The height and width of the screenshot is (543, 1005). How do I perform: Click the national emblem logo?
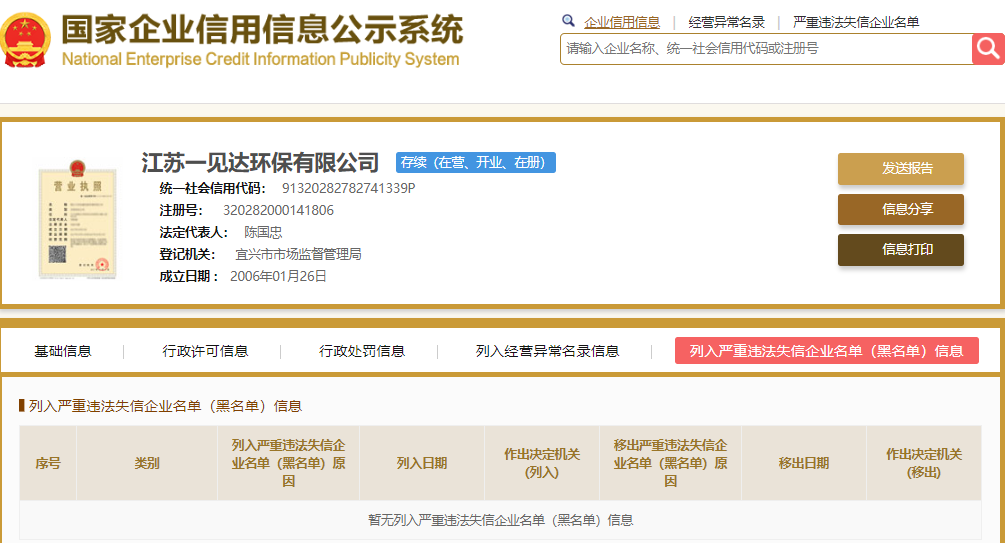click(25, 40)
